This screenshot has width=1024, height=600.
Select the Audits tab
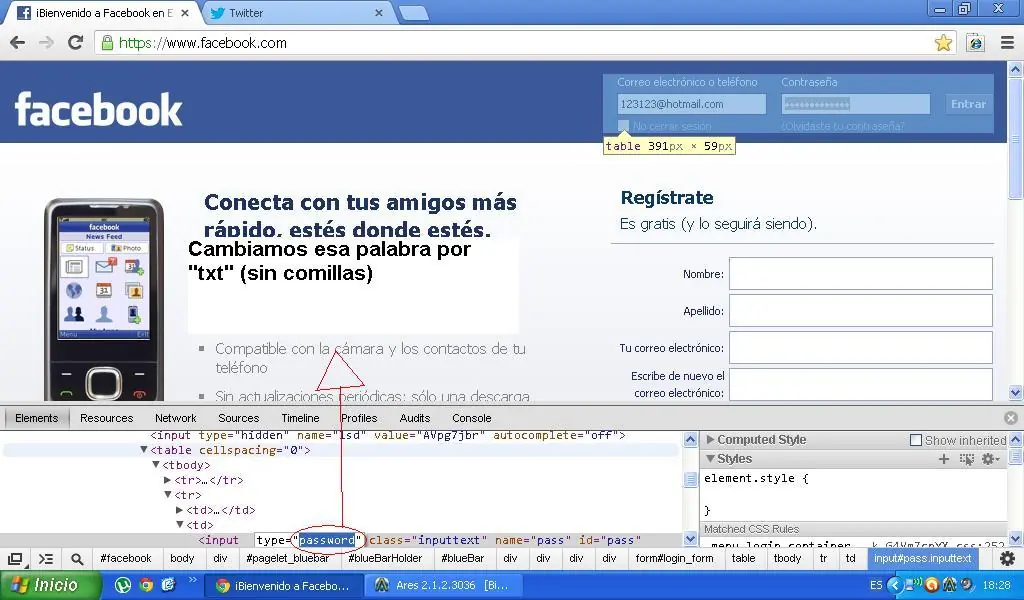tap(415, 418)
